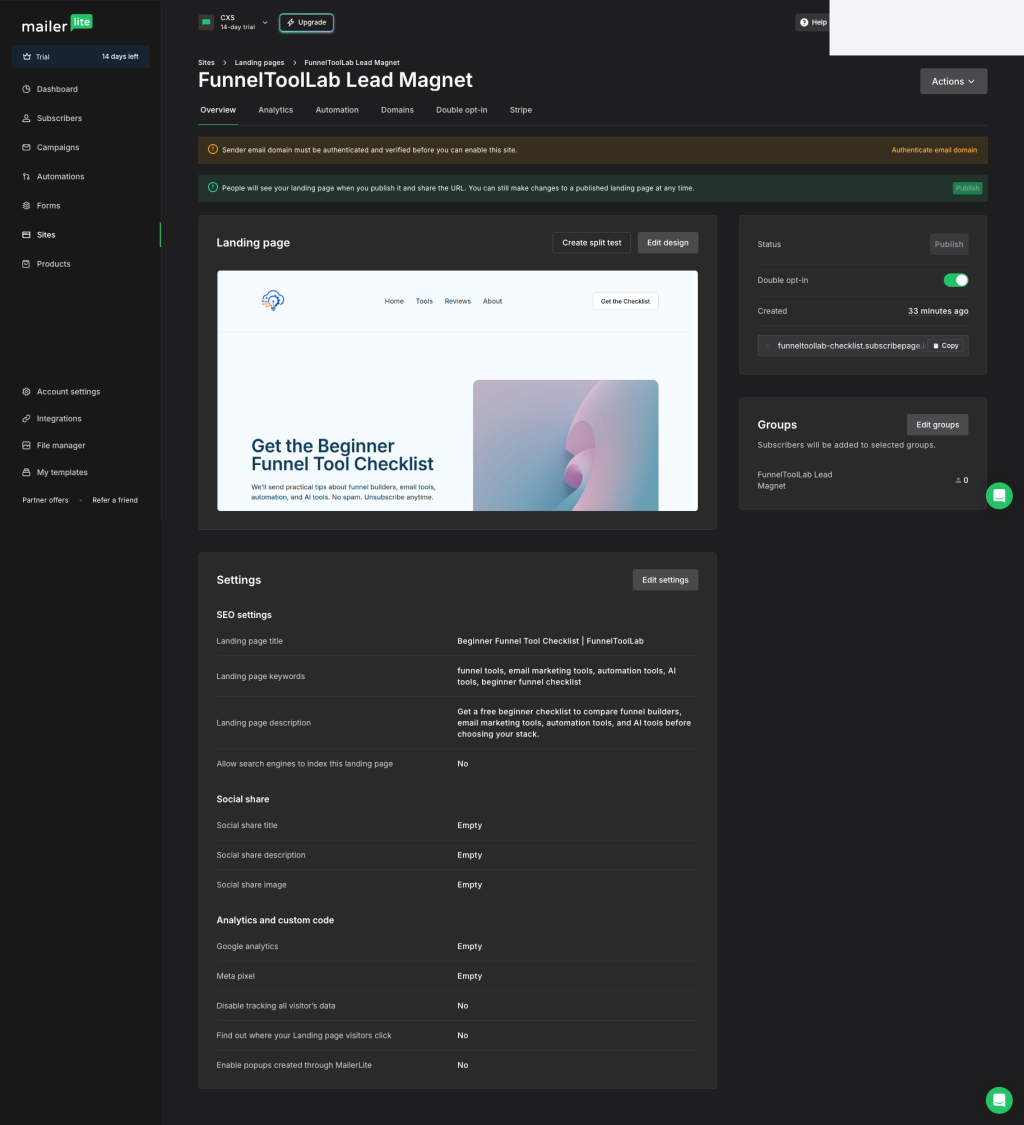The width and height of the screenshot is (1024, 1125).
Task: Switch to the Overview tab
Action: [217, 110]
